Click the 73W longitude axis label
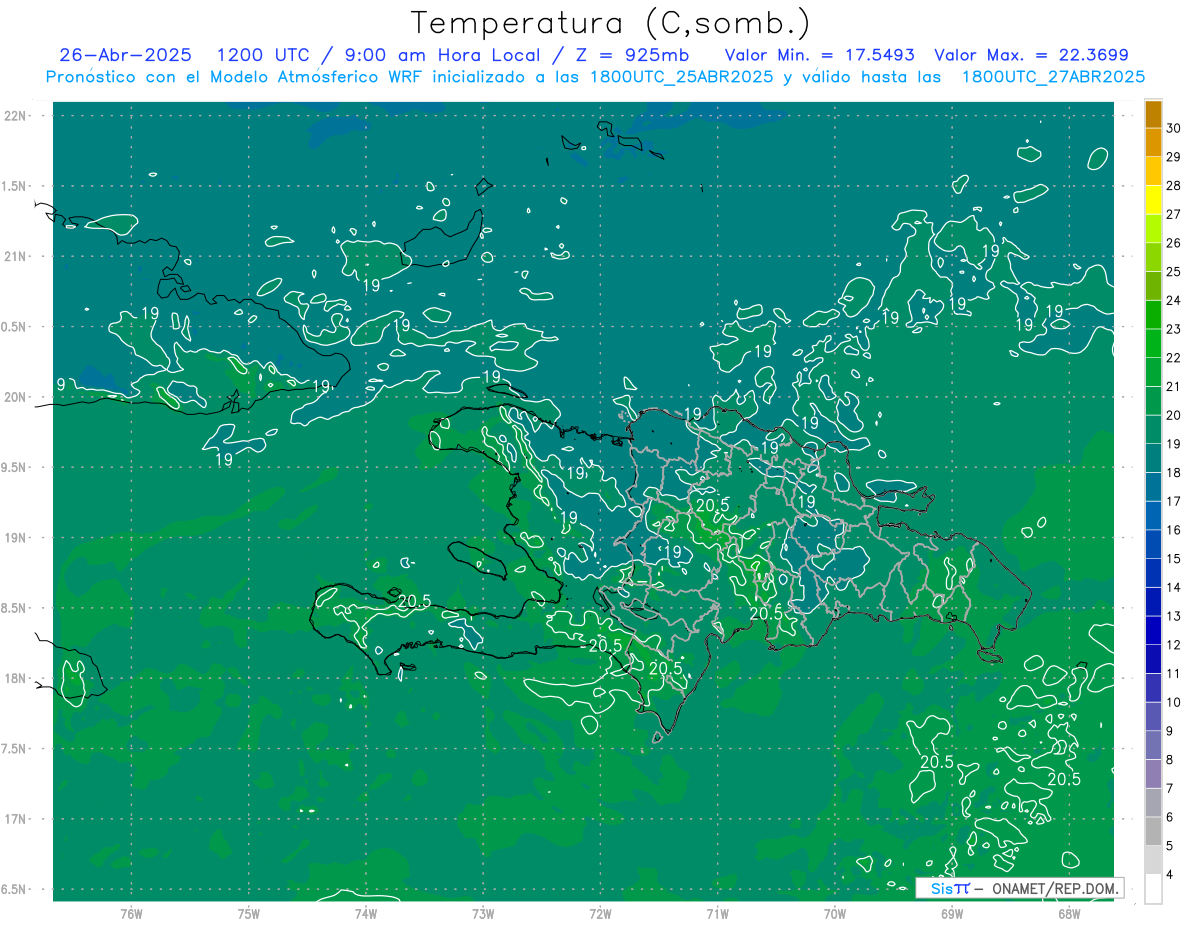 [483, 914]
